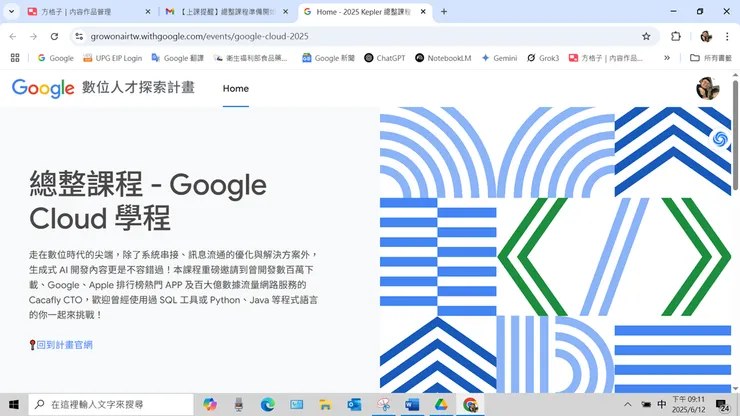Open the notification center icon

pos(722,405)
